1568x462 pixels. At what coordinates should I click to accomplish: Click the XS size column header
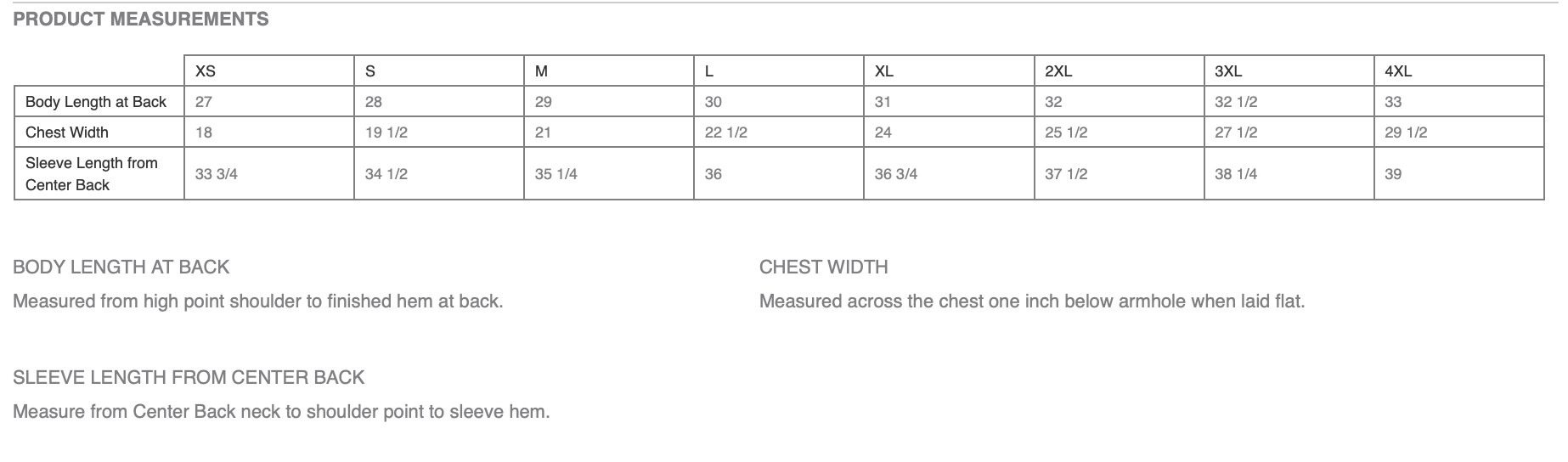tap(206, 71)
